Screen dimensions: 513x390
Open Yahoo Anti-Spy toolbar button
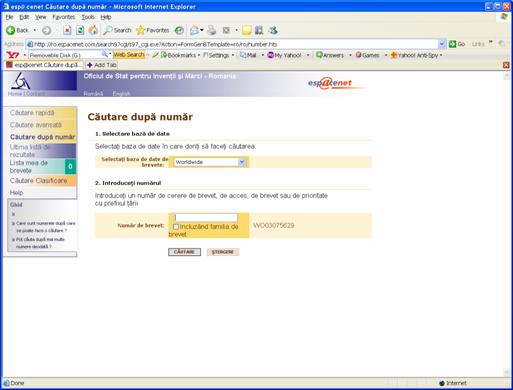click(415, 55)
